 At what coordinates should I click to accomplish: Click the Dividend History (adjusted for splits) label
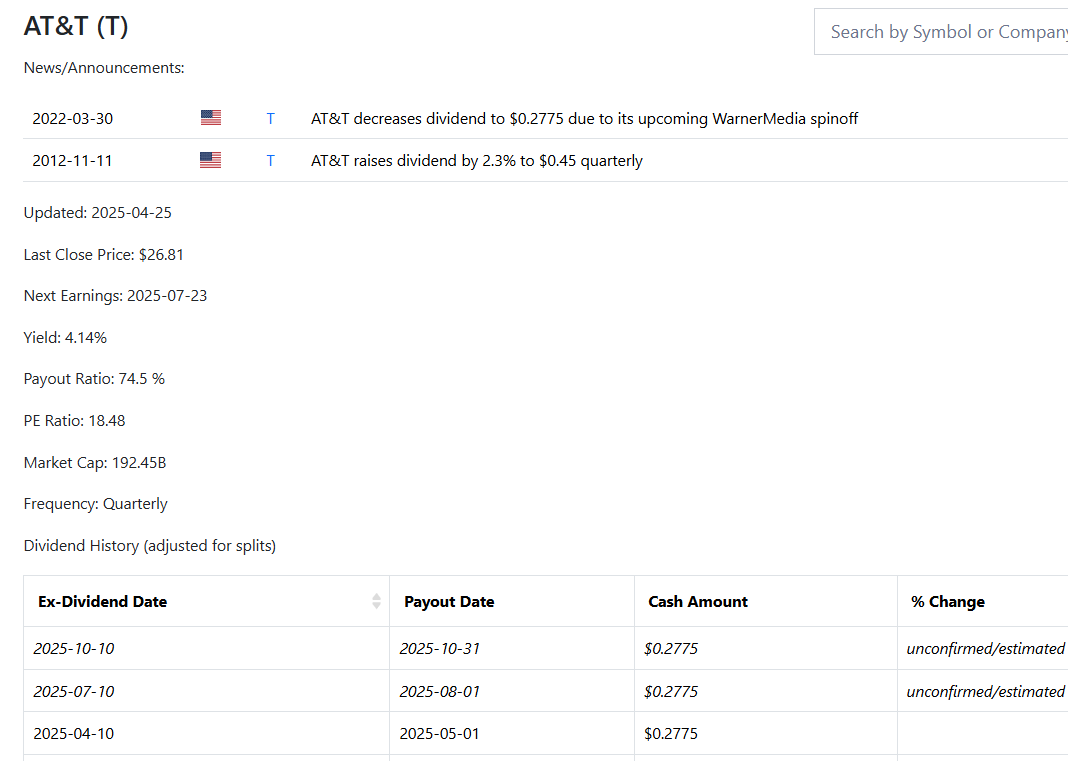point(150,546)
